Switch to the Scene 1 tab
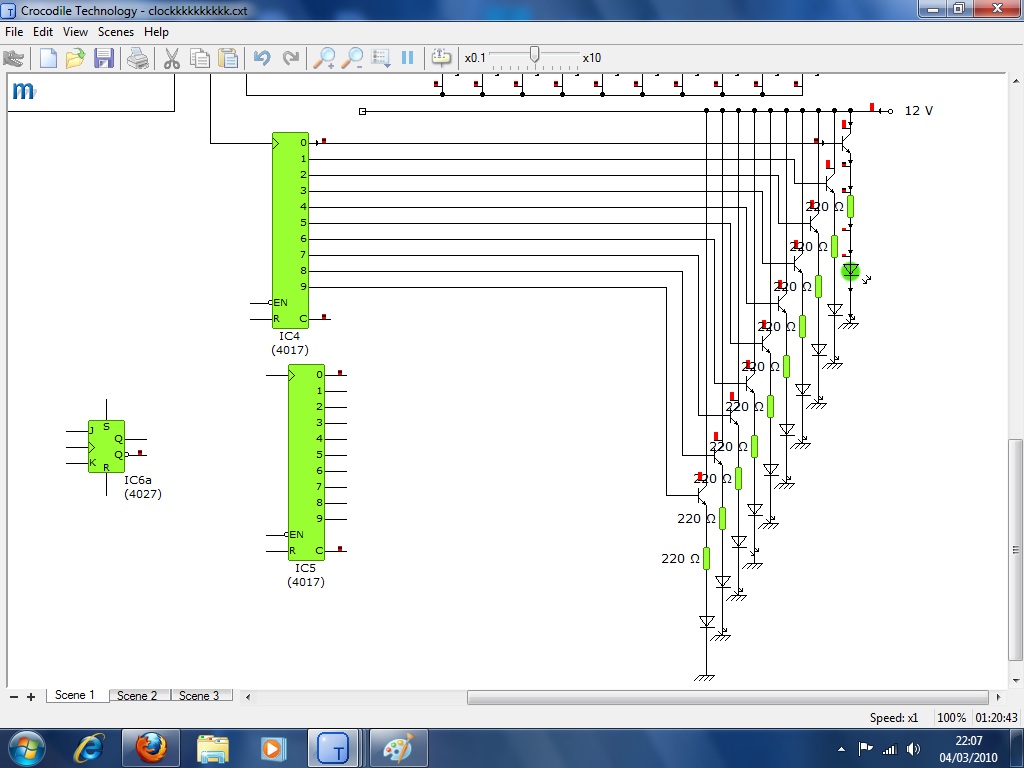The image size is (1024, 768). point(75,695)
